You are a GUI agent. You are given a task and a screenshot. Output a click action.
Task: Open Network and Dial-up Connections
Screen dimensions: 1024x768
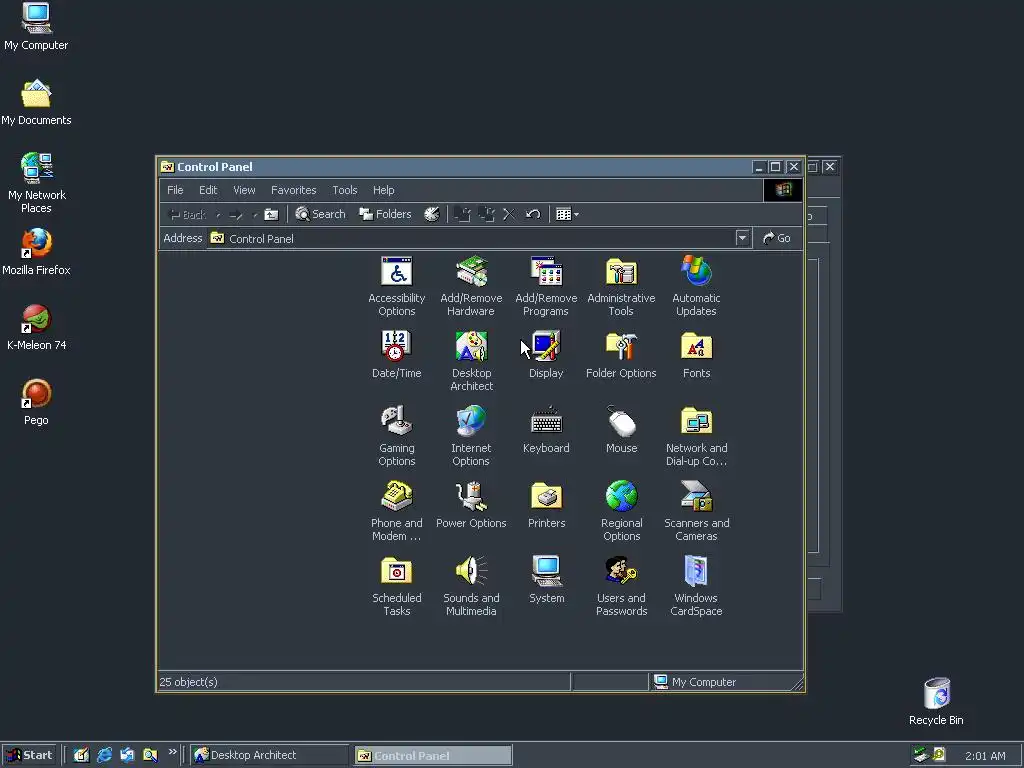coord(696,436)
